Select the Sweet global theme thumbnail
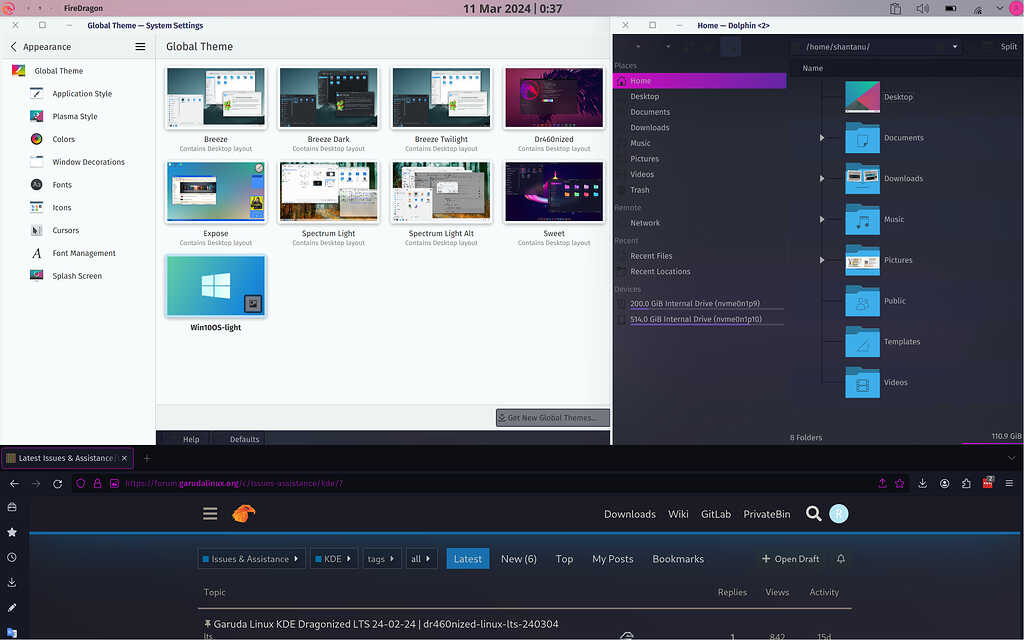This screenshot has height=640, width=1024. point(554,192)
